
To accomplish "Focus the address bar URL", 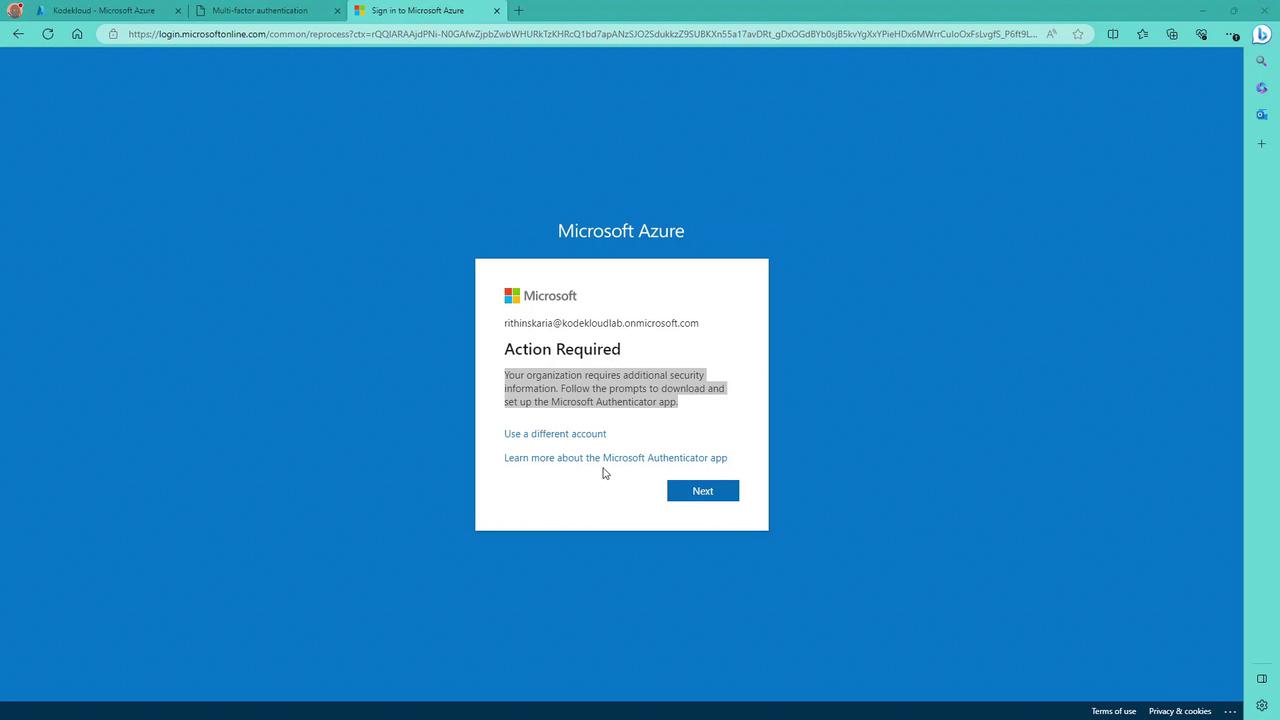I will [582, 34].
